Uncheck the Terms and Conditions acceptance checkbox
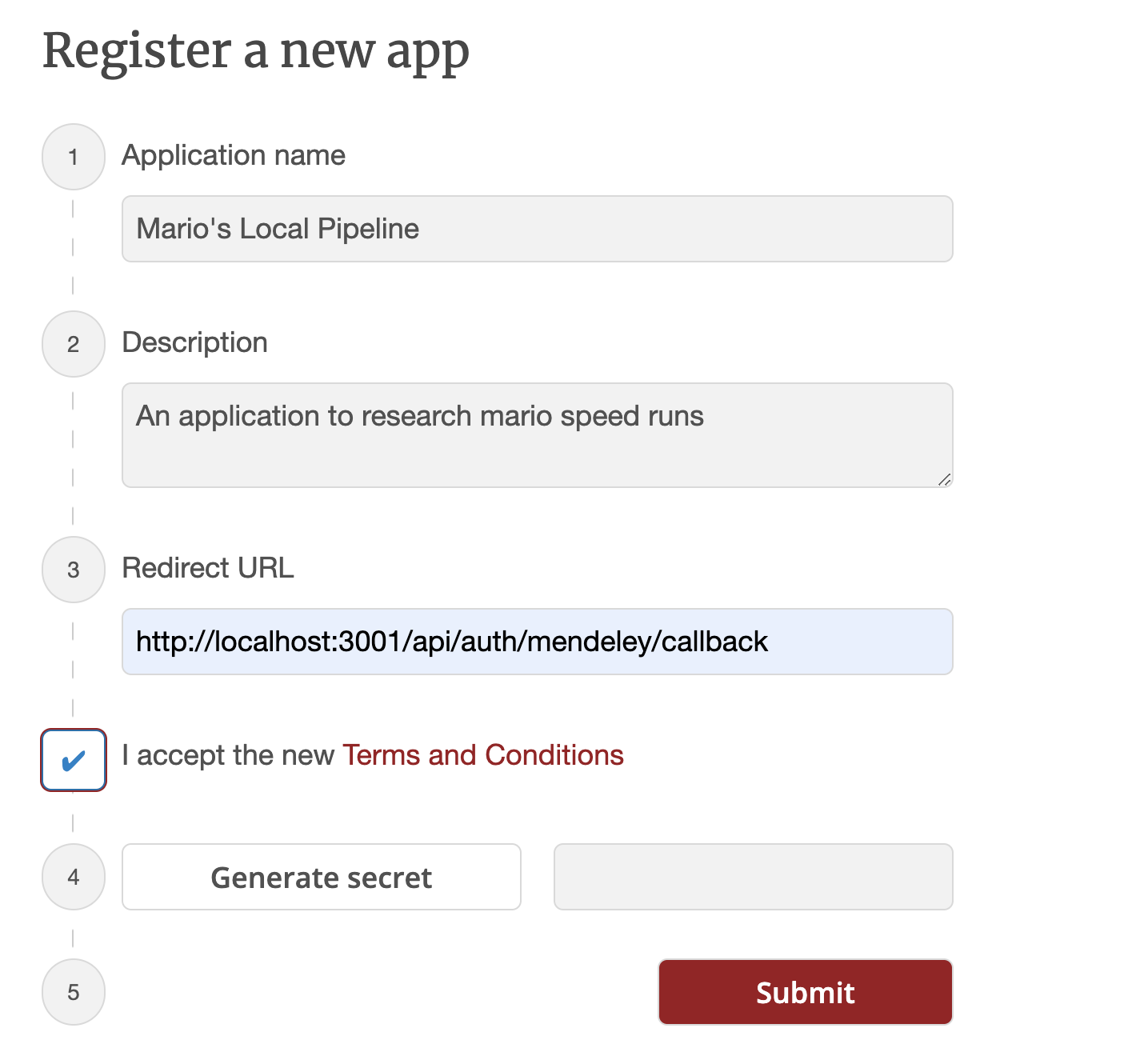Image resolution: width=1128 pixels, height=1064 pixels. tap(74, 760)
